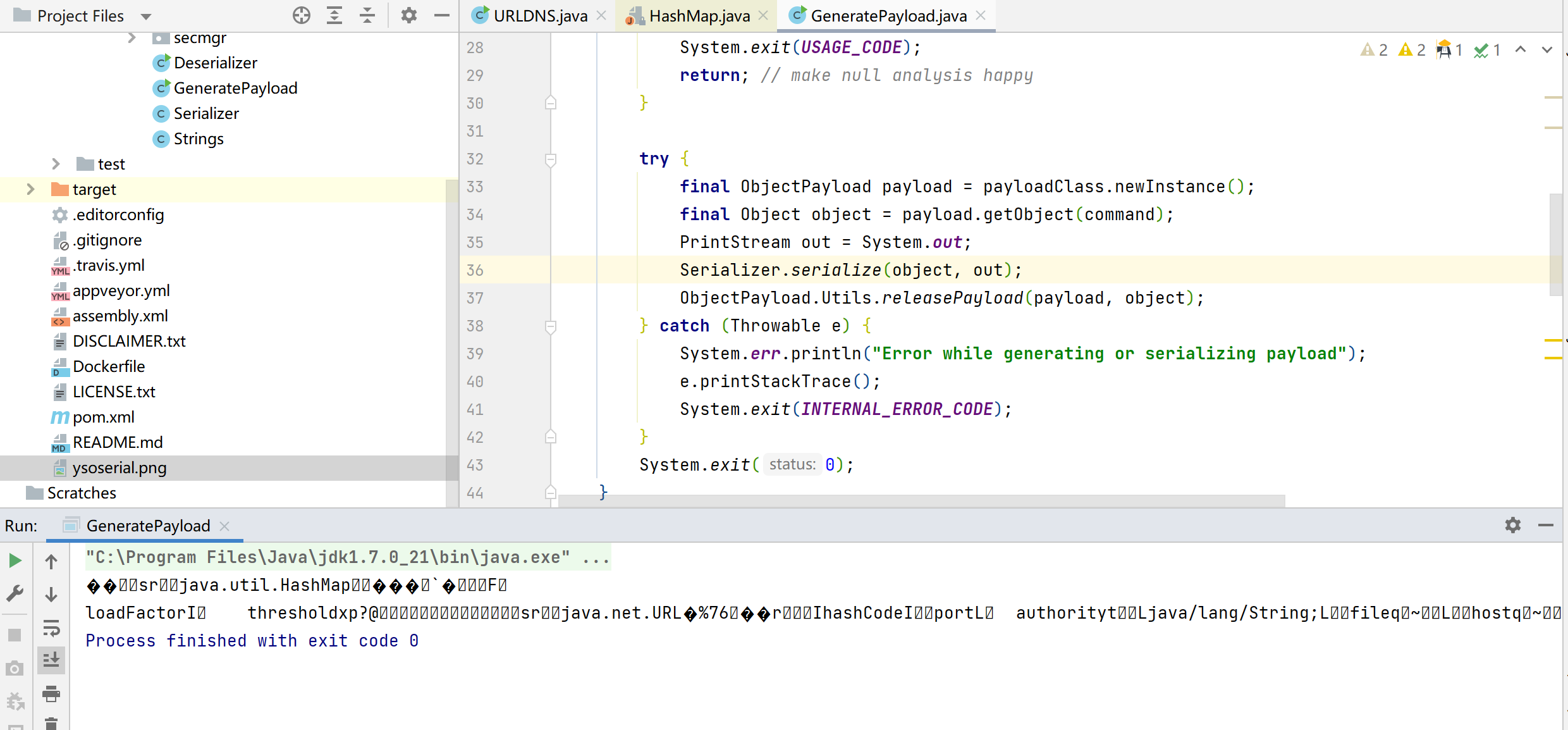Open Project panel settings gear
The image size is (1568, 730).
tap(409, 15)
